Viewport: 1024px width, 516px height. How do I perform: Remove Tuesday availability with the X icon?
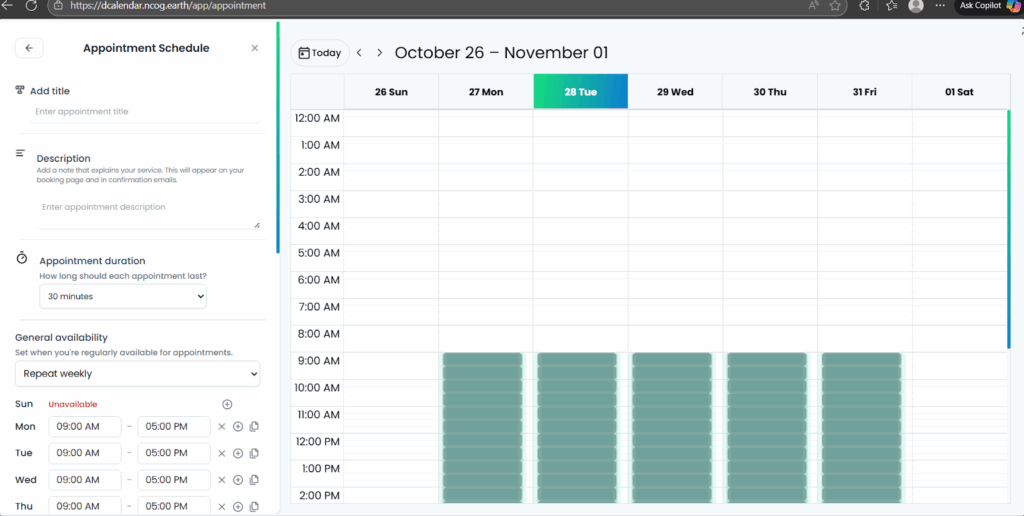point(222,453)
